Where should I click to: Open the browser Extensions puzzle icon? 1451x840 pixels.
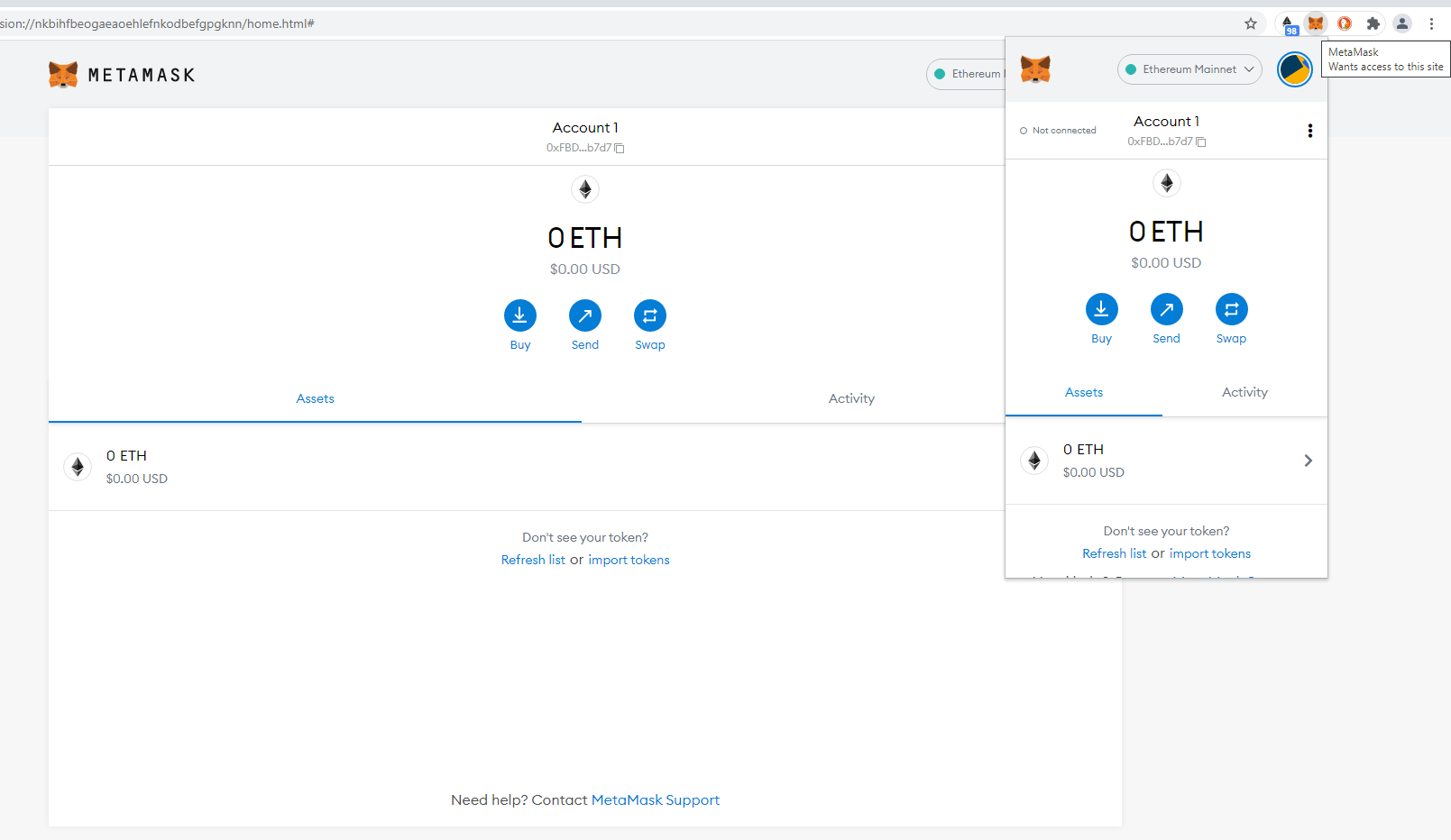click(x=1373, y=23)
